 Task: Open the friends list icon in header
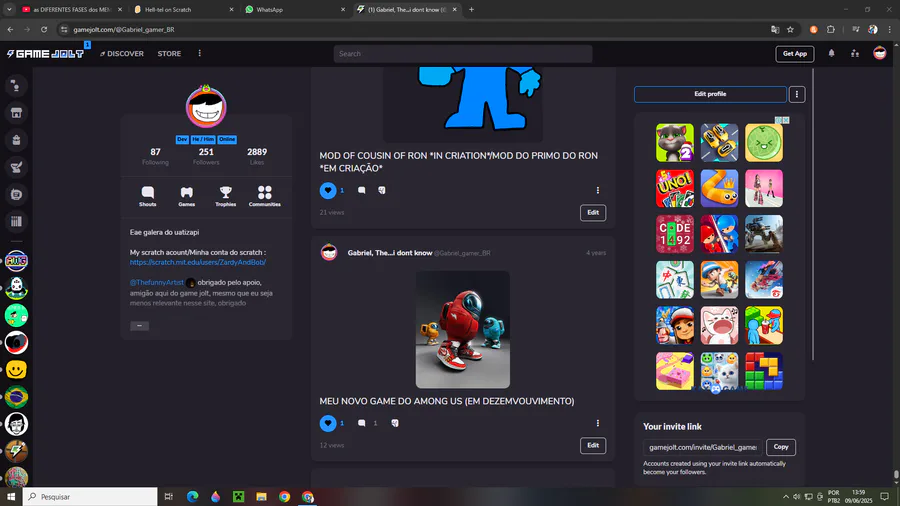pyautogui.click(x=855, y=53)
